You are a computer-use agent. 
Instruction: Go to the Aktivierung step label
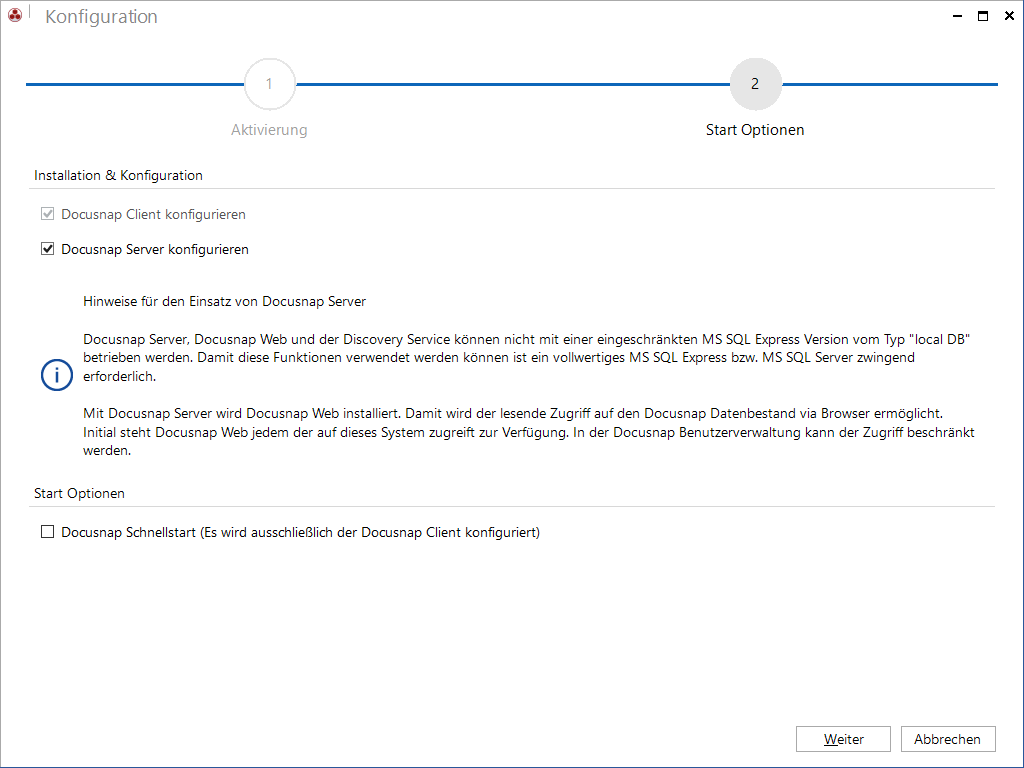[269, 129]
